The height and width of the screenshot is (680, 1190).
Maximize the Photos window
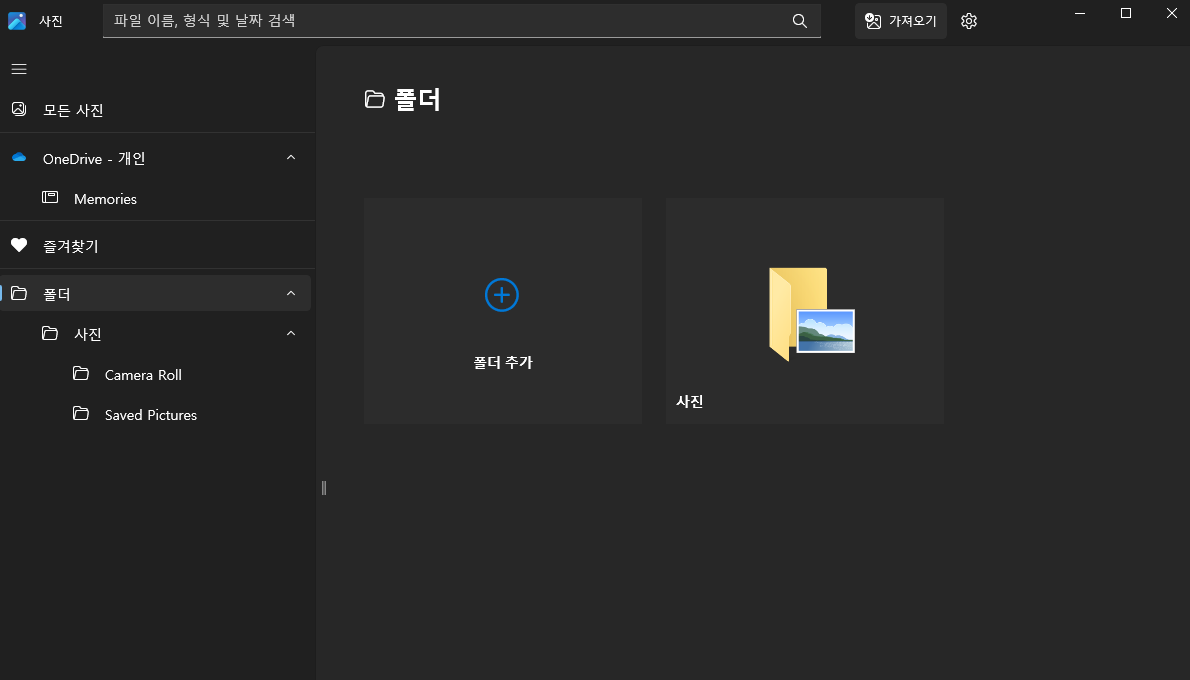[x=1126, y=14]
